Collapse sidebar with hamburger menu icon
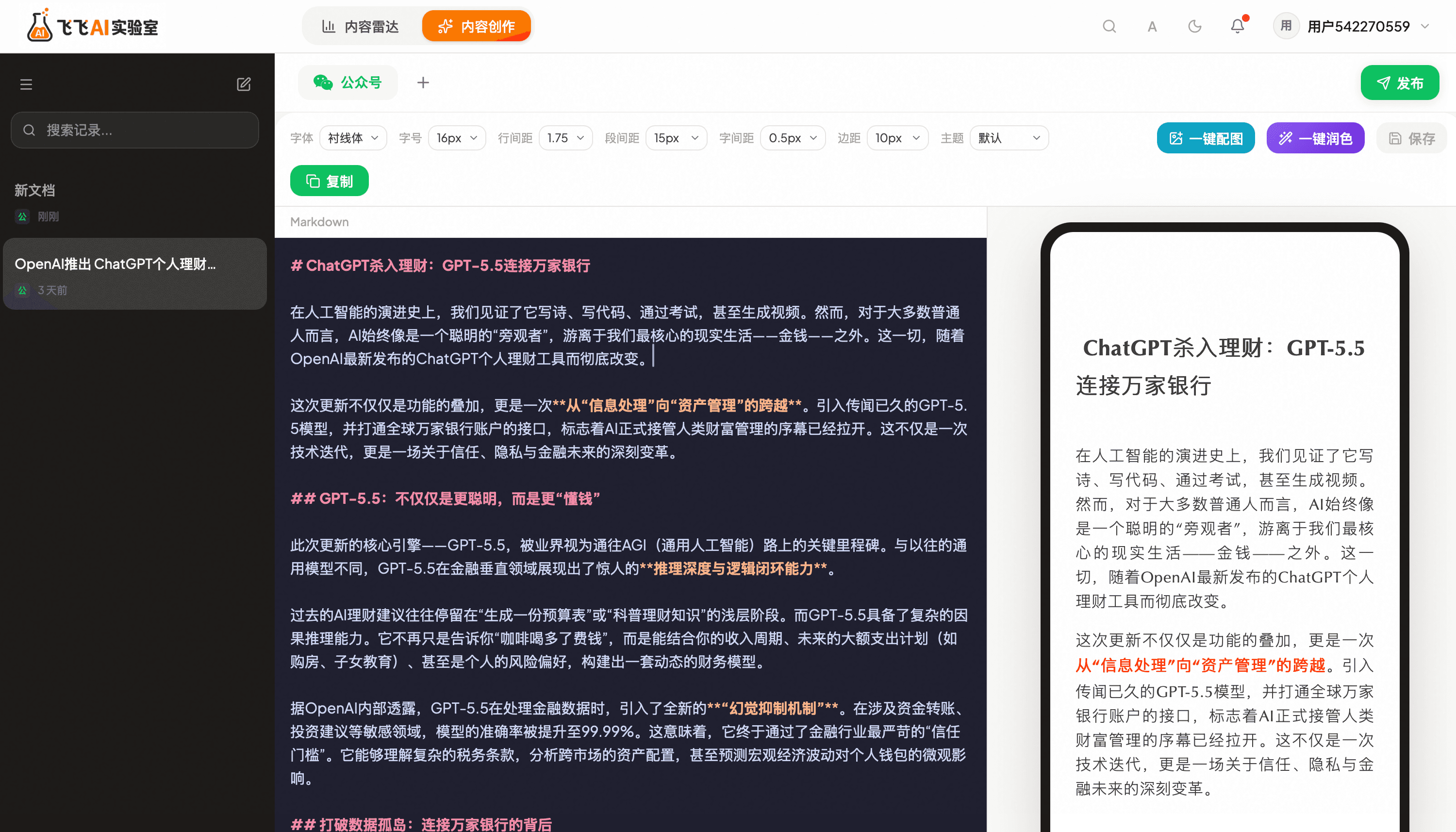The image size is (1456, 832). [26, 84]
